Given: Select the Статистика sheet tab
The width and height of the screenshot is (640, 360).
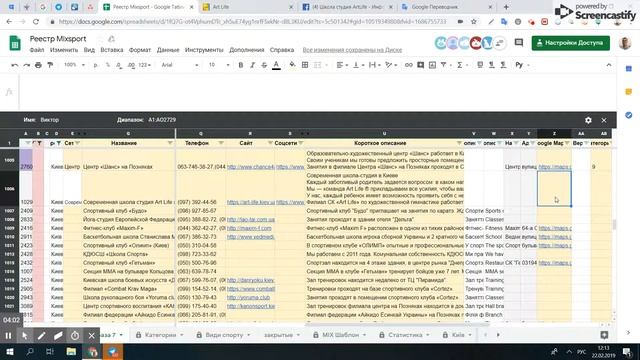Looking at the screenshot, I should 405,335.
